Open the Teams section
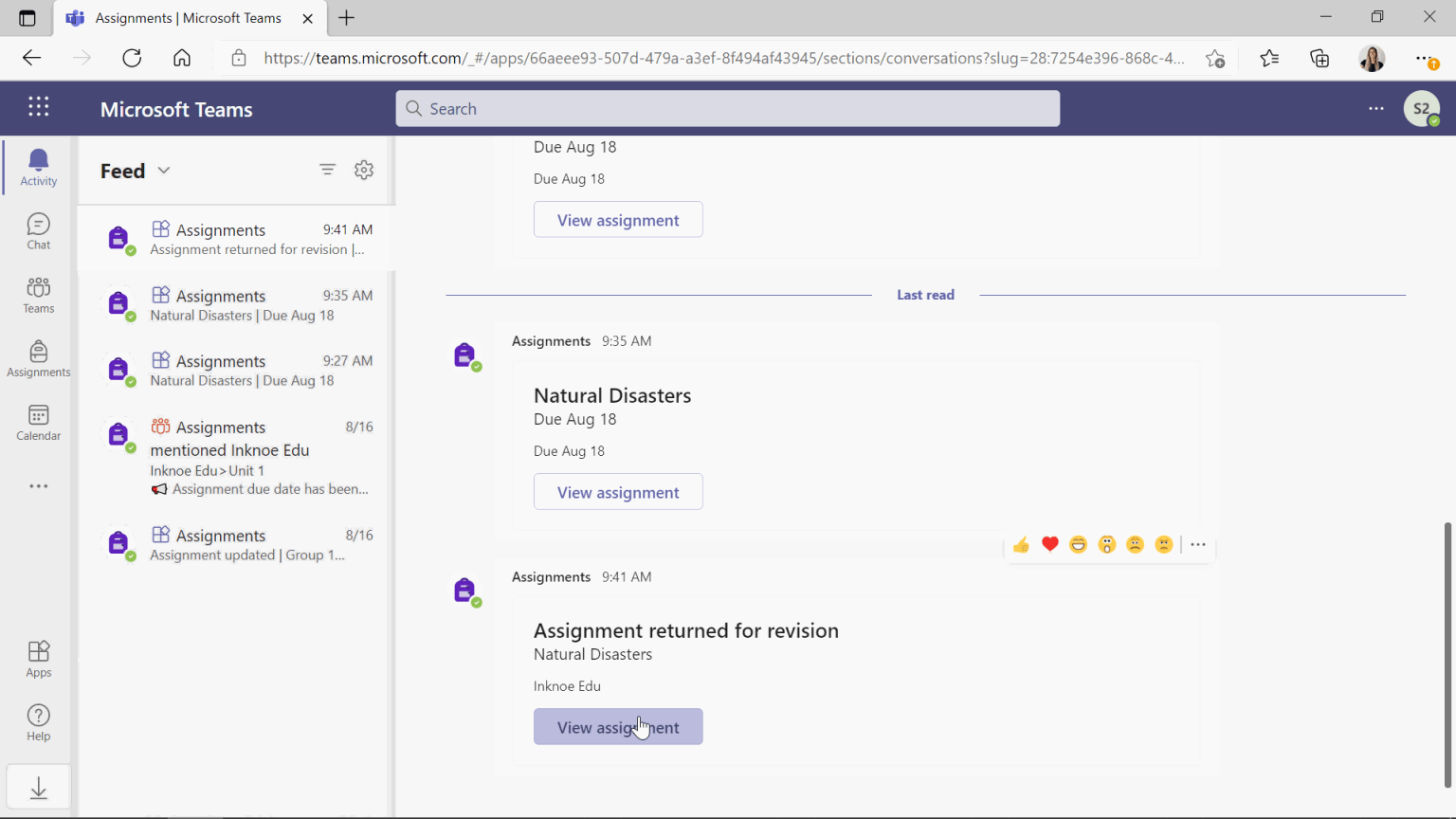Image resolution: width=1456 pixels, height=819 pixels. click(38, 295)
